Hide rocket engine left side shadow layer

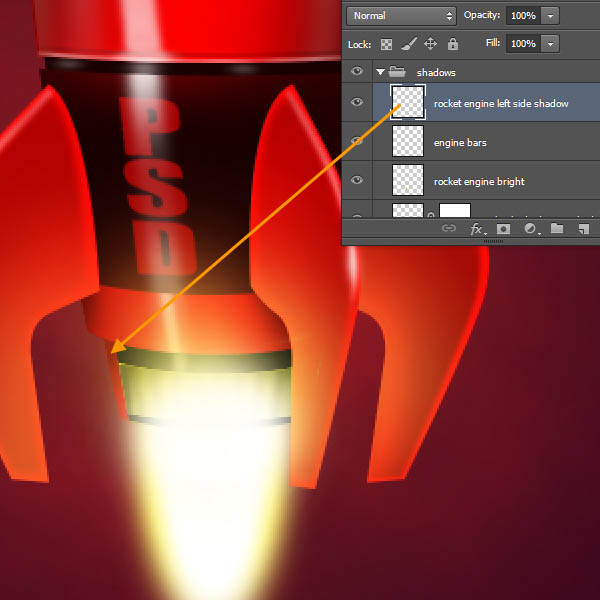coord(357,102)
